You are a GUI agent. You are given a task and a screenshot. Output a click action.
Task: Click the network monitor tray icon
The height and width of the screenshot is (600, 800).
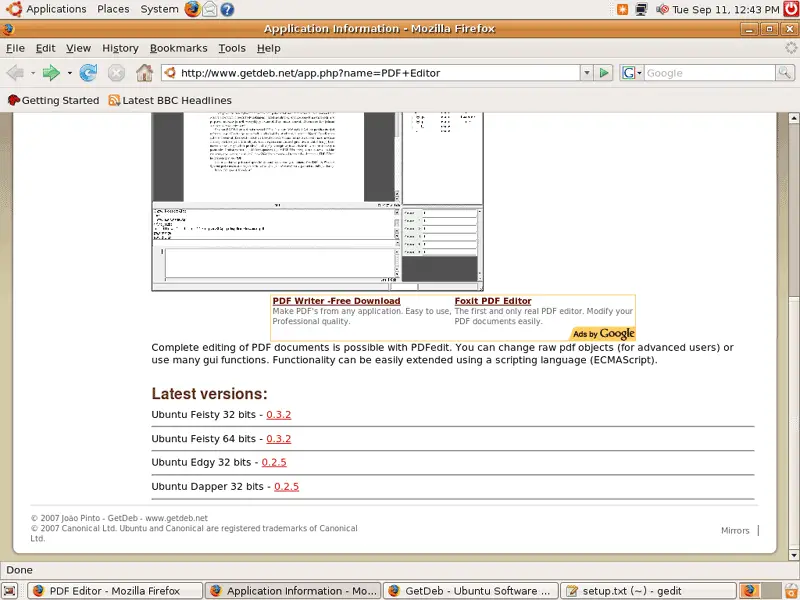coord(641,9)
